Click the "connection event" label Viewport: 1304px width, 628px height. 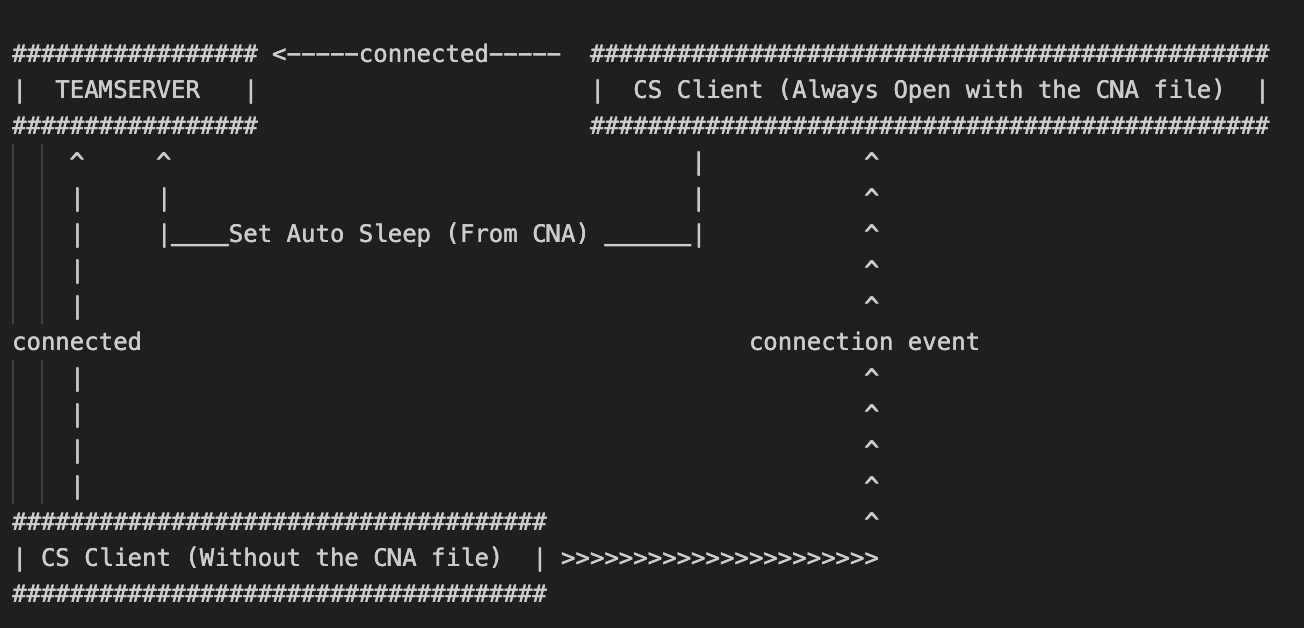coord(864,342)
